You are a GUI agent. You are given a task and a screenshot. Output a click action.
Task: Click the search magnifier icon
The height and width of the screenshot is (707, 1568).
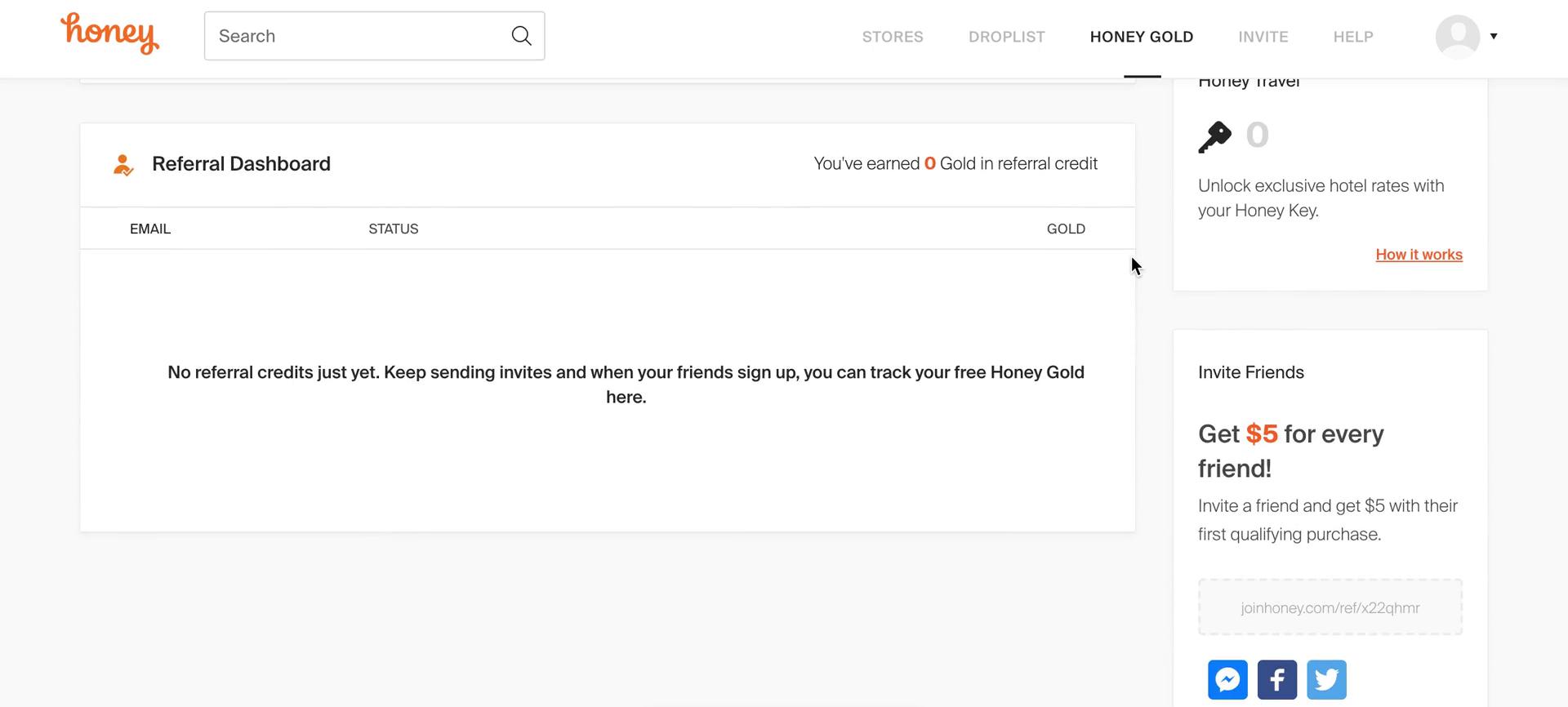point(521,36)
